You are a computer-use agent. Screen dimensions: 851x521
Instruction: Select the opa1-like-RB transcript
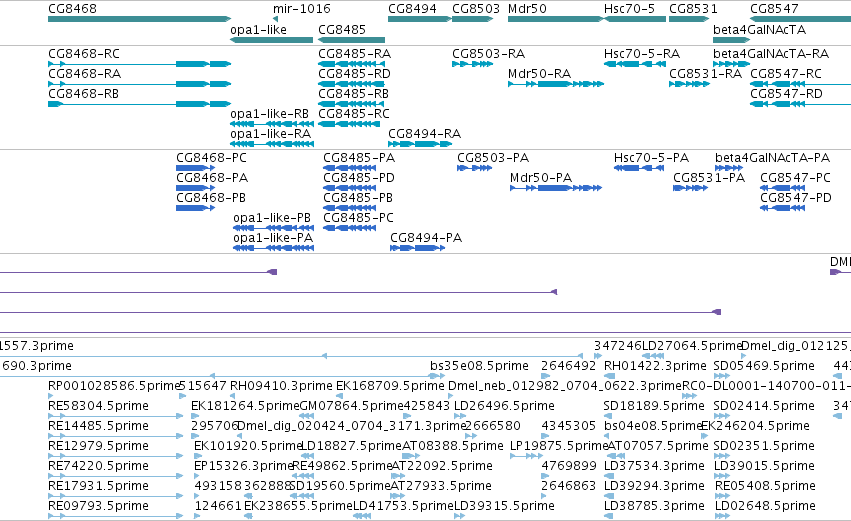pos(272,124)
